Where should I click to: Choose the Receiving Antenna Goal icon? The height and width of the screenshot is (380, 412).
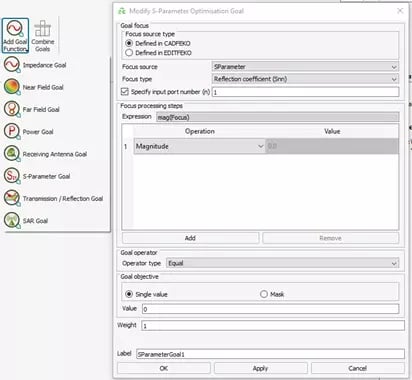coord(12,154)
